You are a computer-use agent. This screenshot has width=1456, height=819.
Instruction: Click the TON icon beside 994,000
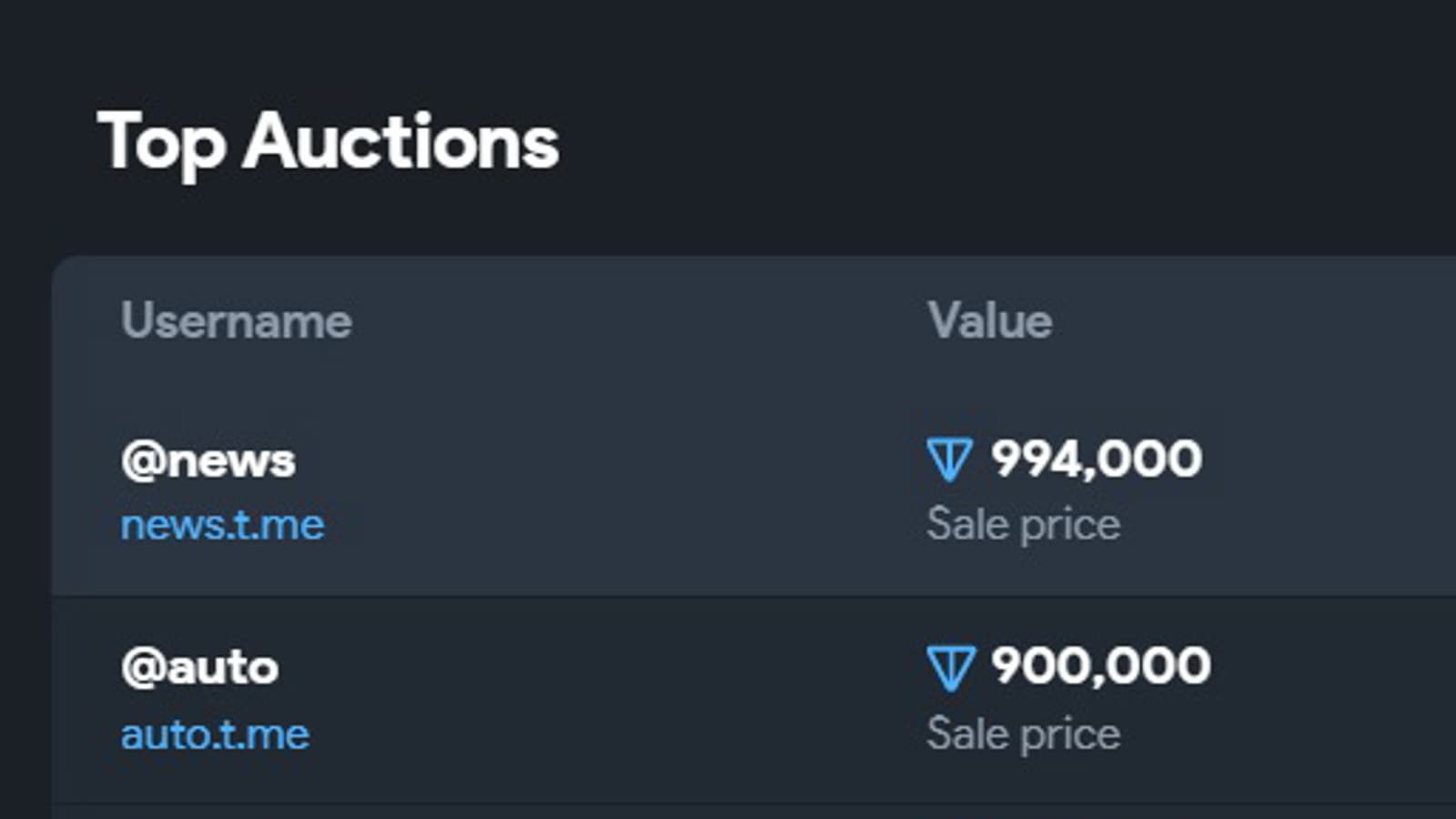point(949,460)
